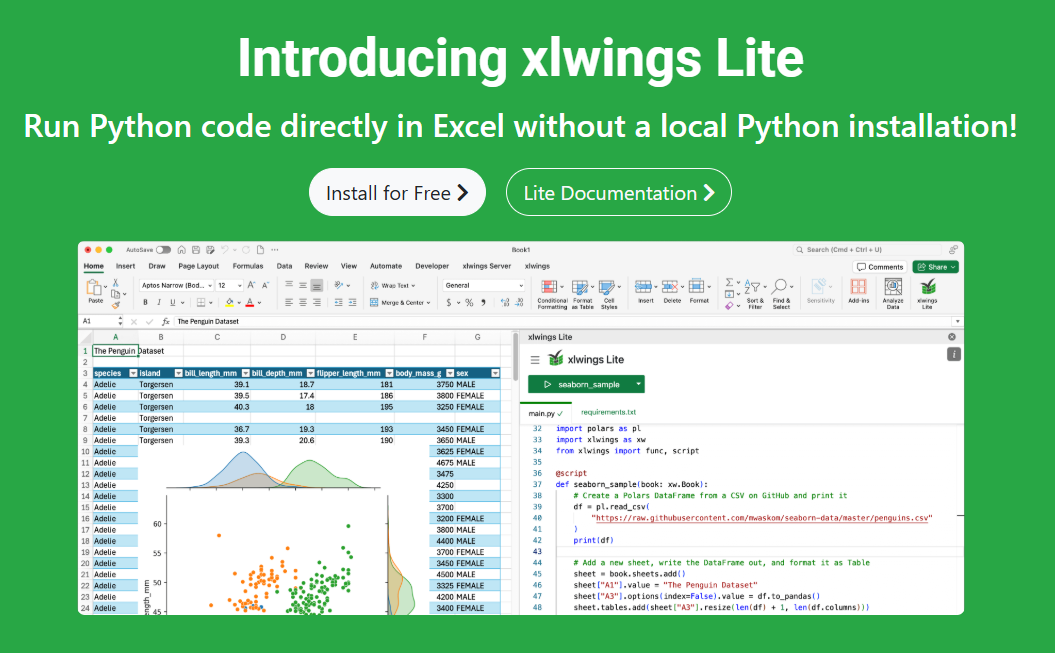Screen dimensions: 1055x653
Task: Open Find & Select magnifier
Action: point(781,294)
